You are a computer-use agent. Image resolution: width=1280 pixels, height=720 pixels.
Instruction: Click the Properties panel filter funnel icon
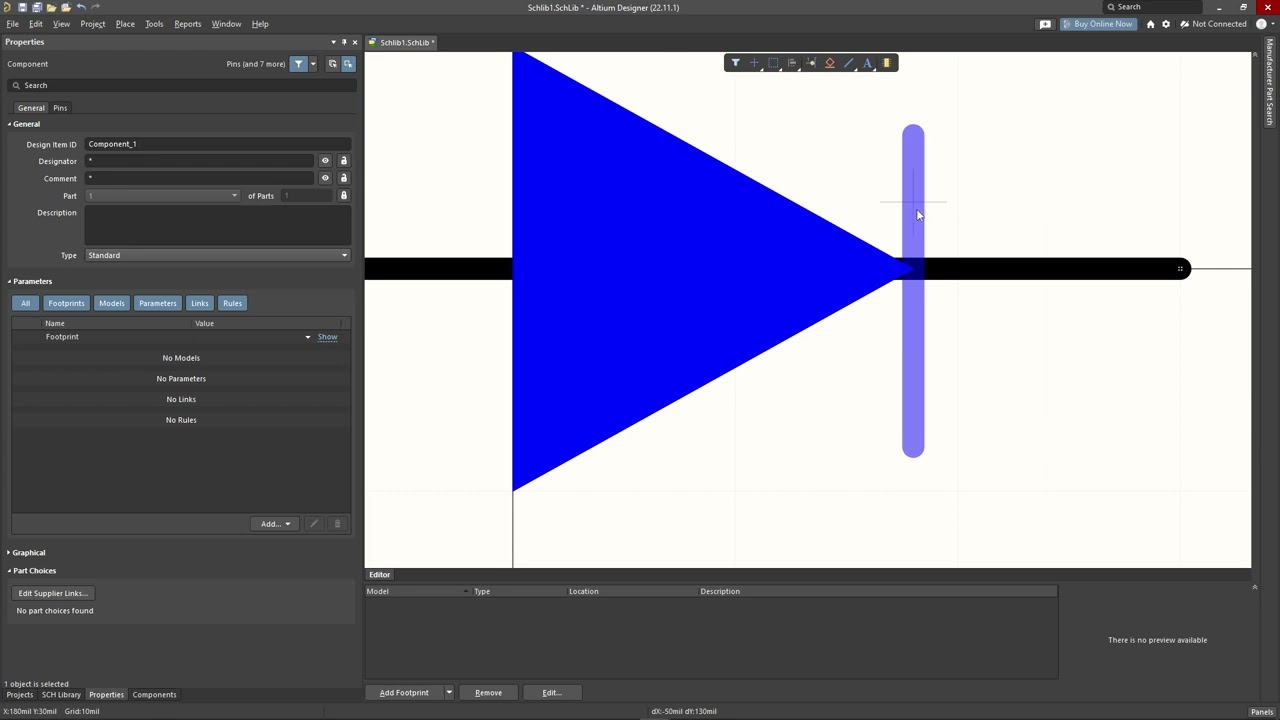click(298, 64)
